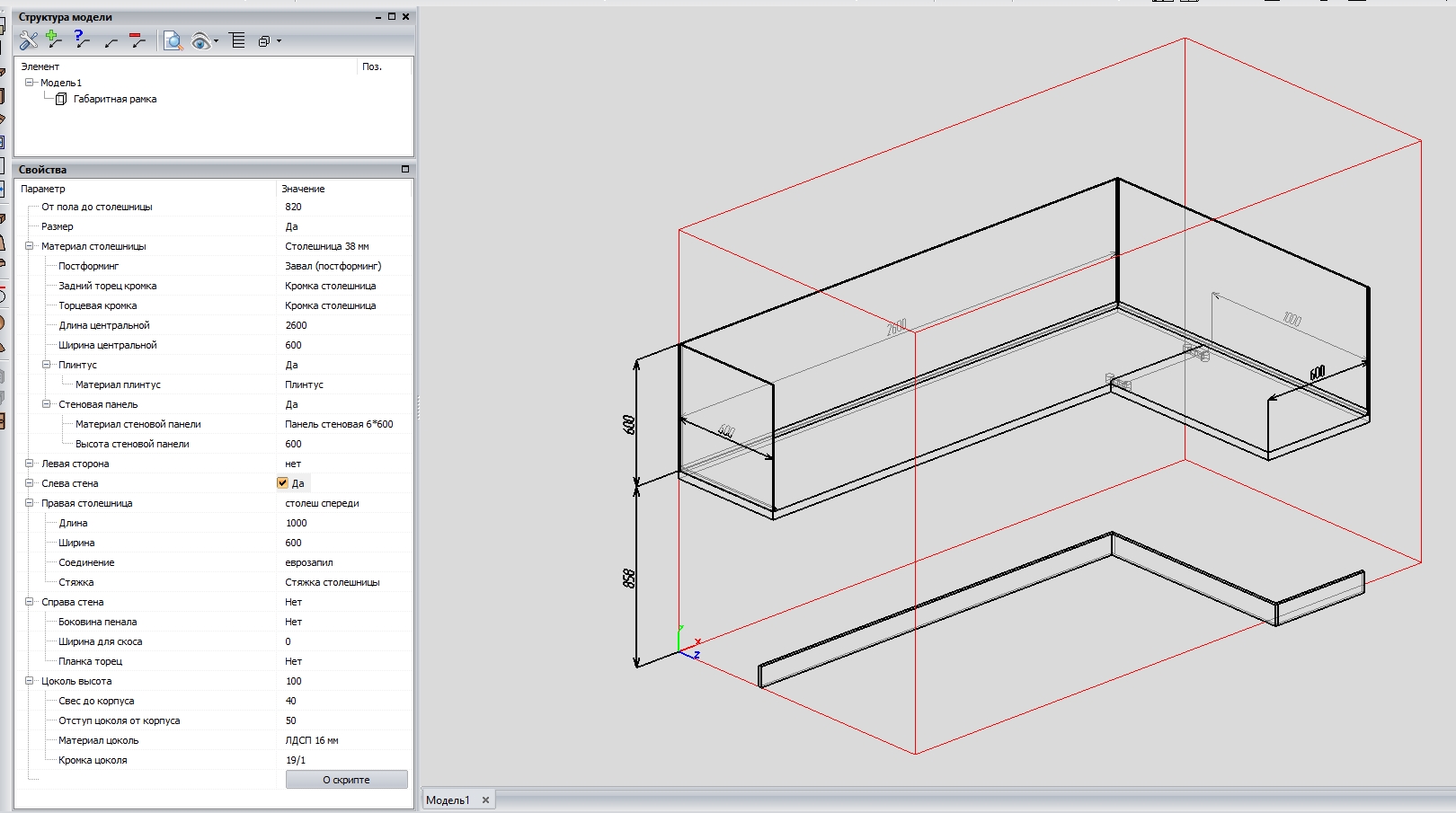This screenshot has height=813, width=1456.
Task: Click the red minus remove-element icon
Action: 137,40
